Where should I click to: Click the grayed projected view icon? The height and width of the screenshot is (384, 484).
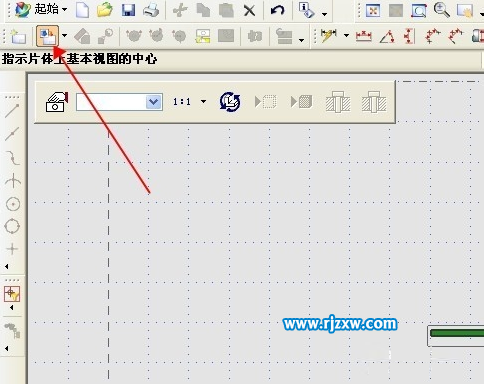click(82, 36)
